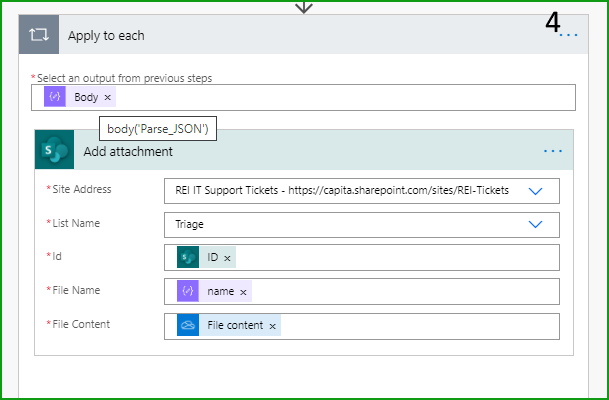This screenshot has height=400, width=609.
Task: Click the SharePoint icon on ID token
Action: click(188, 258)
